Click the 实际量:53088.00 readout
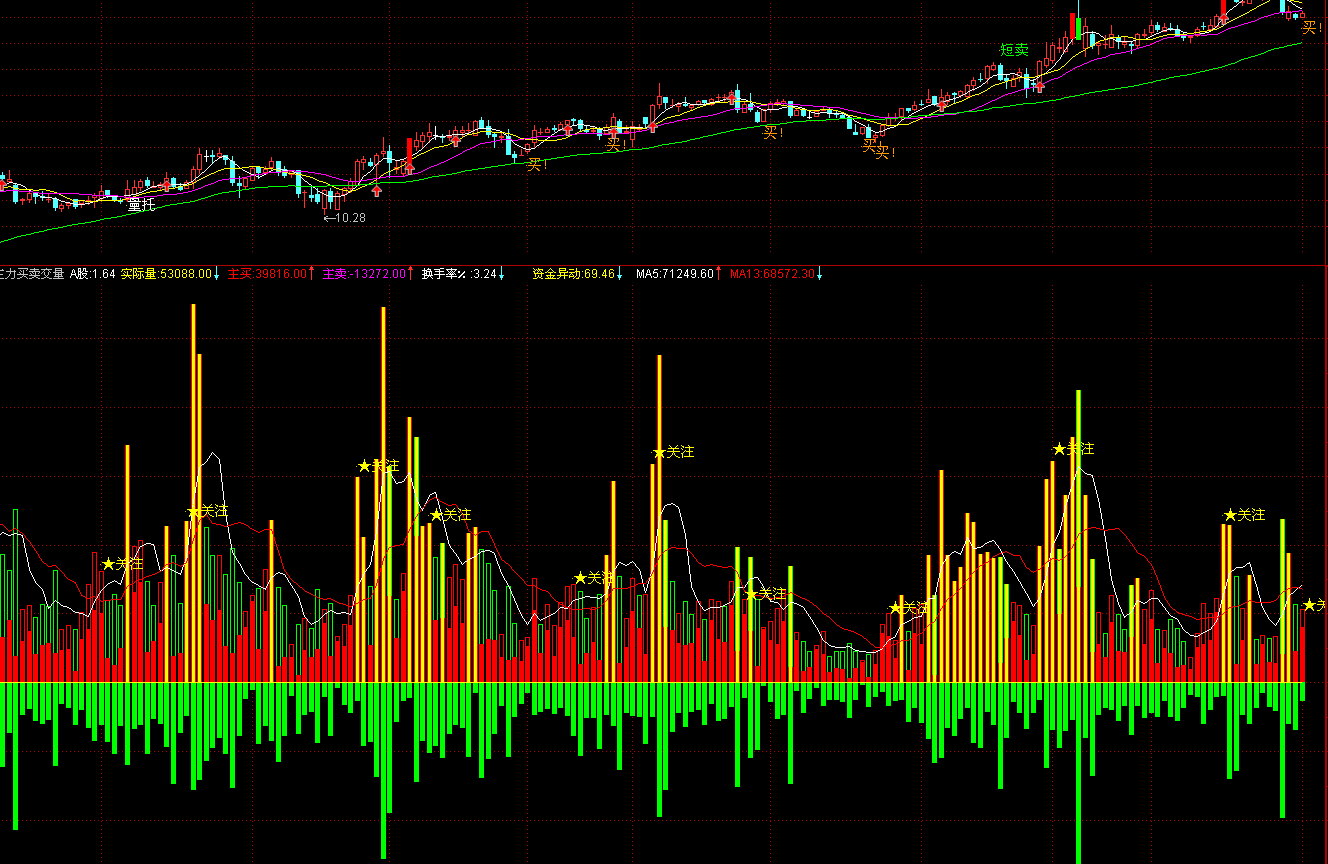 166,273
